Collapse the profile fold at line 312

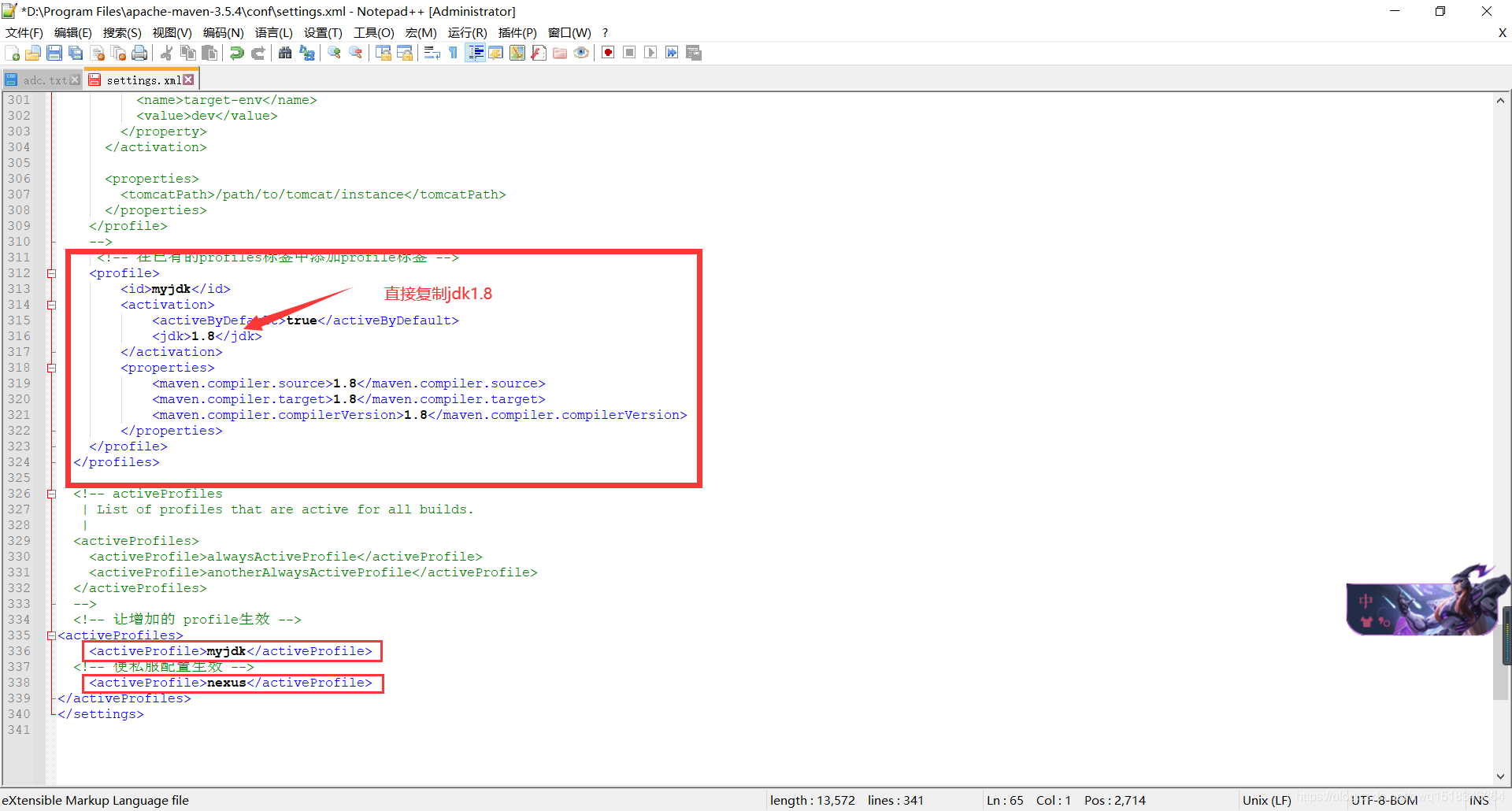(x=52, y=273)
